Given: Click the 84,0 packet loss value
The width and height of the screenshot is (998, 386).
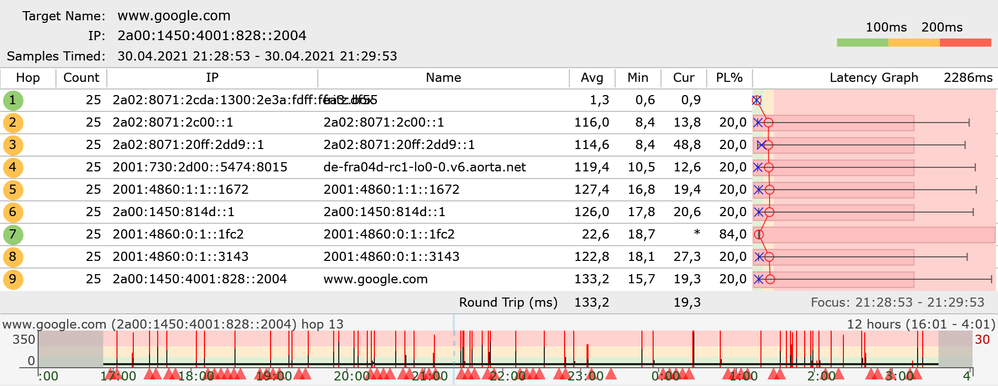Looking at the screenshot, I should click(x=732, y=234).
